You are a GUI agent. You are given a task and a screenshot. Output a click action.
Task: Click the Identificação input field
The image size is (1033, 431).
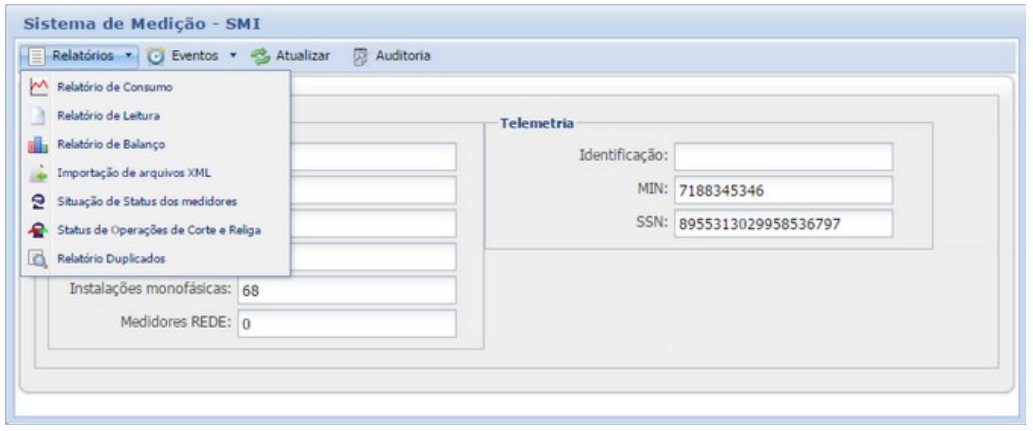pos(782,157)
